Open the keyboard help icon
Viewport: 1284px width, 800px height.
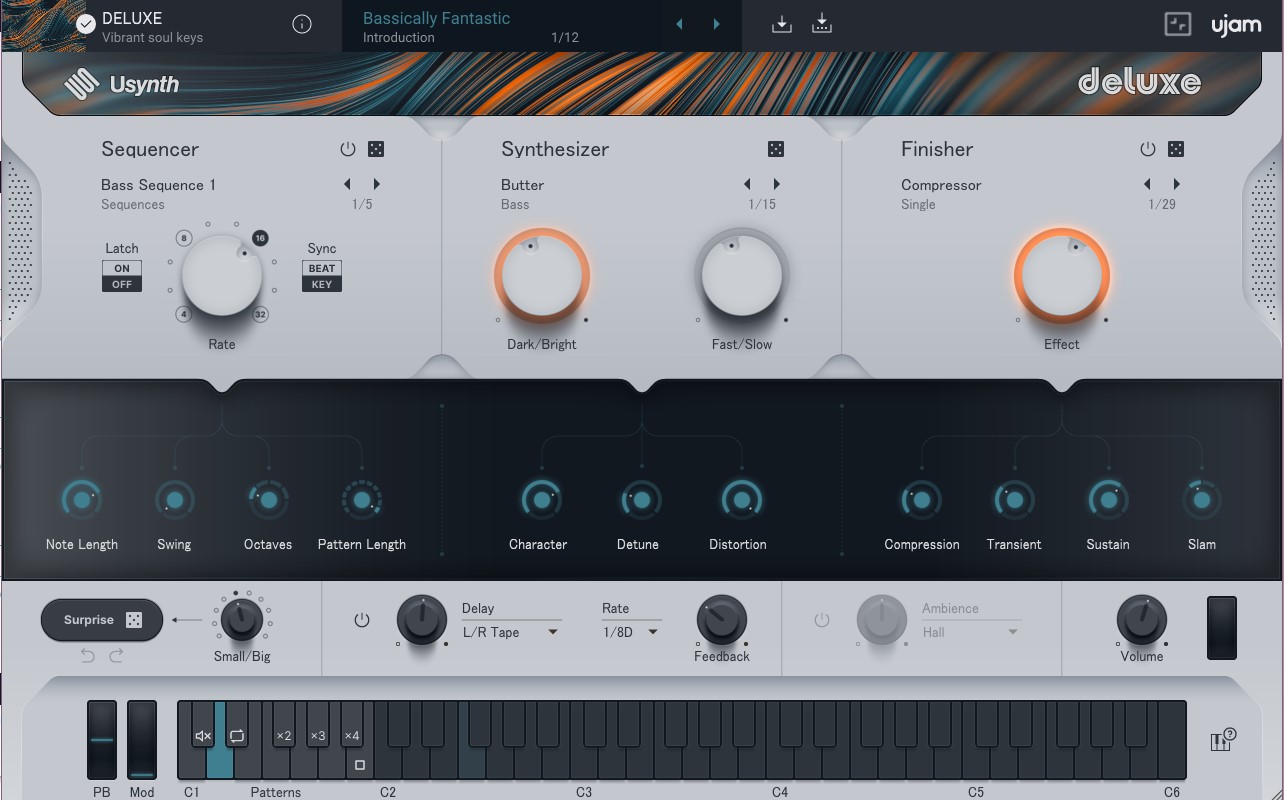[x=1223, y=740]
